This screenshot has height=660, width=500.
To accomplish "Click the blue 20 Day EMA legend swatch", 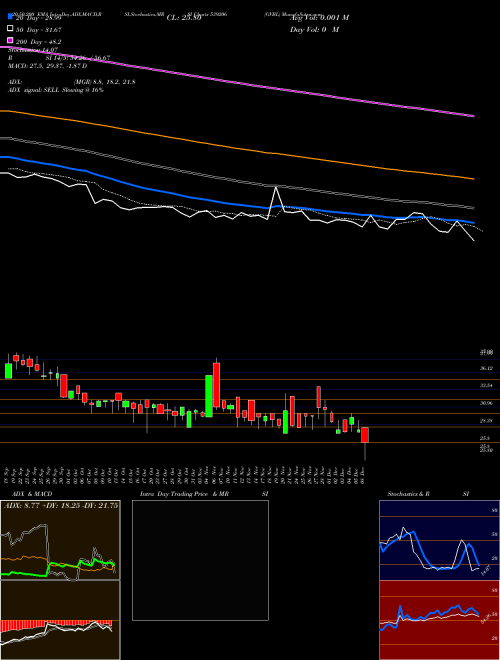I will tap(10, 17).
